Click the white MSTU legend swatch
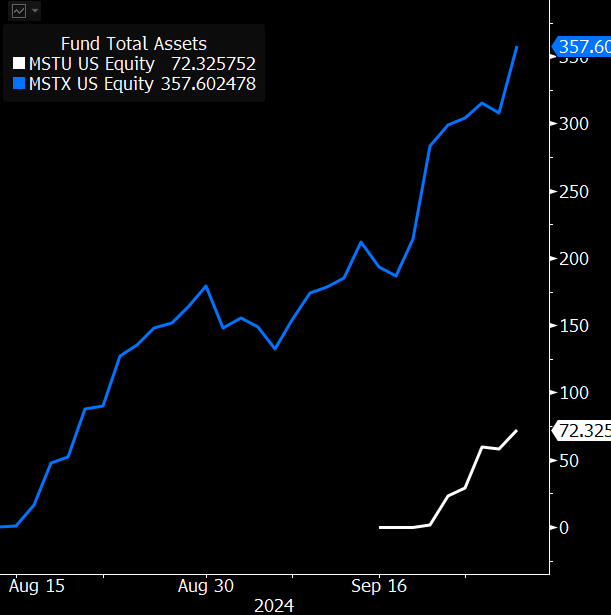Screen dimensions: 611x615 point(19,63)
